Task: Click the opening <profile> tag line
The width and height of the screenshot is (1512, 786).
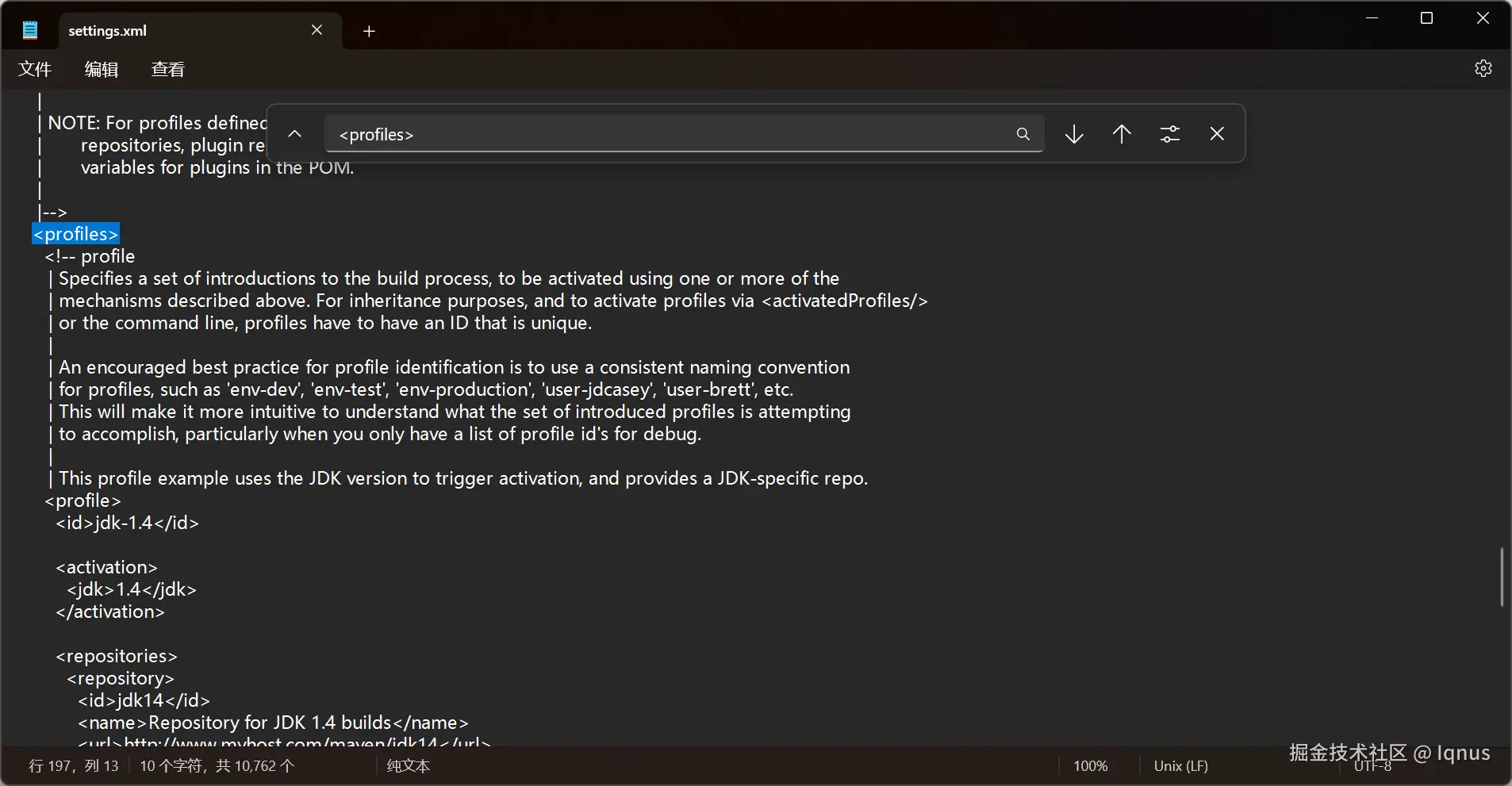Action: point(83,500)
